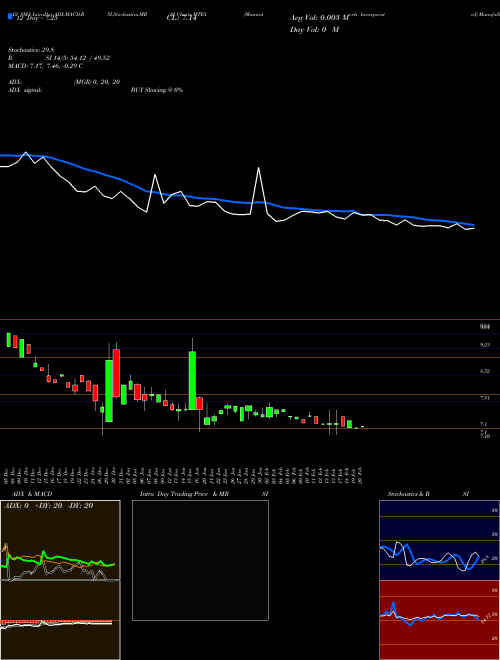
Task: Click the 8.52 price axis label
Action: click(486, 371)
